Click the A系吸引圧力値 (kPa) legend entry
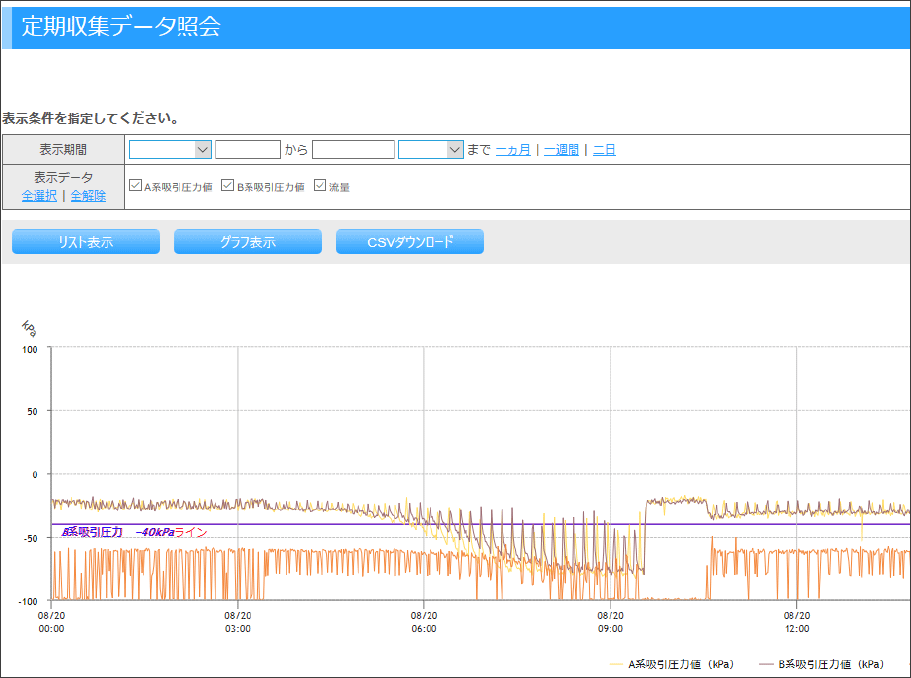 point(672,664)
